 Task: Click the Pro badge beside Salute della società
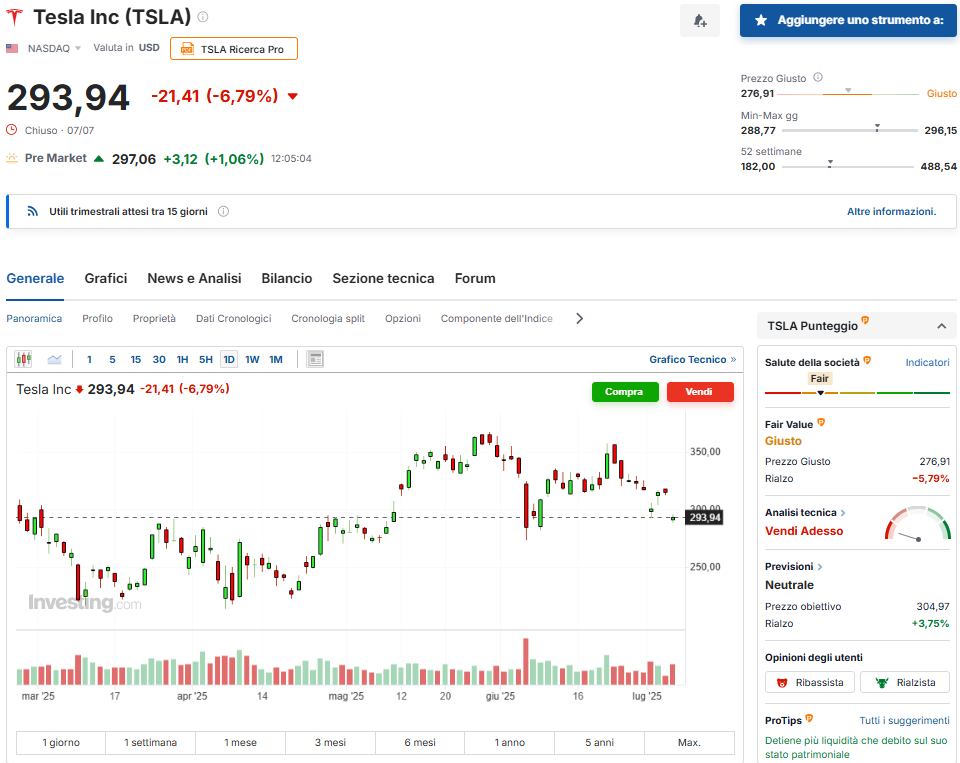(x=867, y=361)
